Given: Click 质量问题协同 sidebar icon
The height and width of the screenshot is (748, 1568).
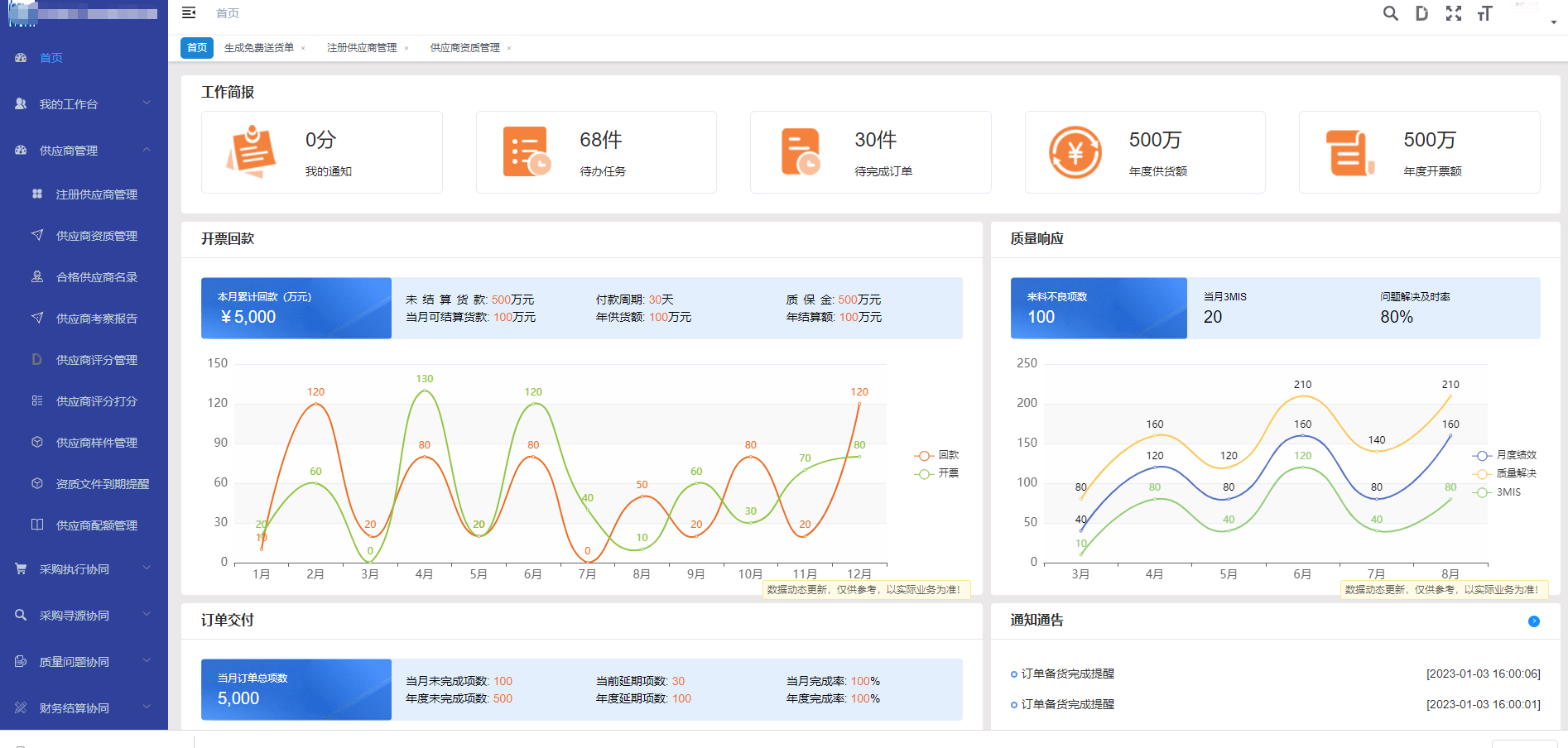Looking at the screenshot, I should point(21,662).
